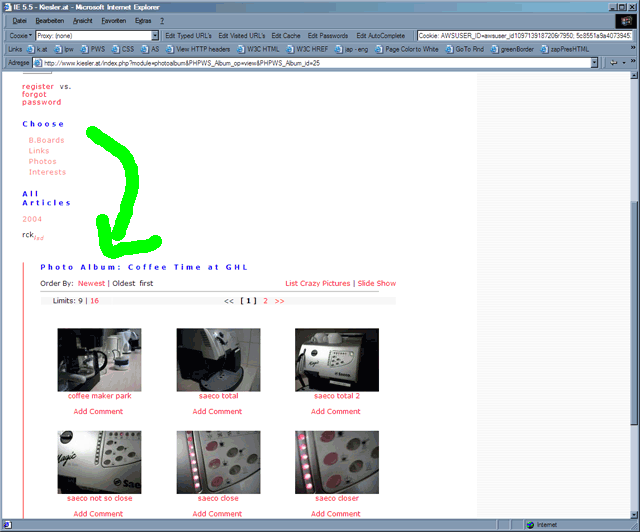The width and height of the screenshot is (640, 532).
Task: Open the address bar history dropdown arrow
Action: pyautogui.click(x=594, y=62)
